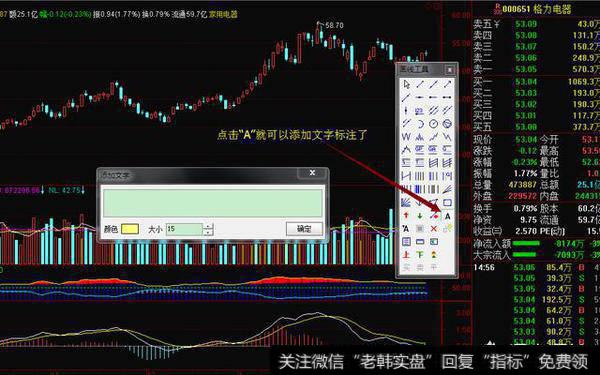Select the parallel channel lines tool
Screen dimensions: 600x375
click(434, 111)
